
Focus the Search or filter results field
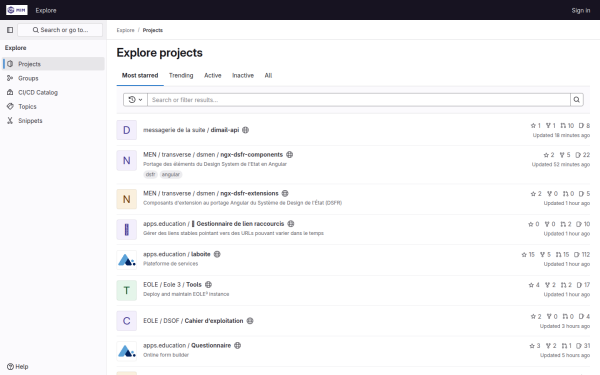pyautogui.click(x=359, y=100)
